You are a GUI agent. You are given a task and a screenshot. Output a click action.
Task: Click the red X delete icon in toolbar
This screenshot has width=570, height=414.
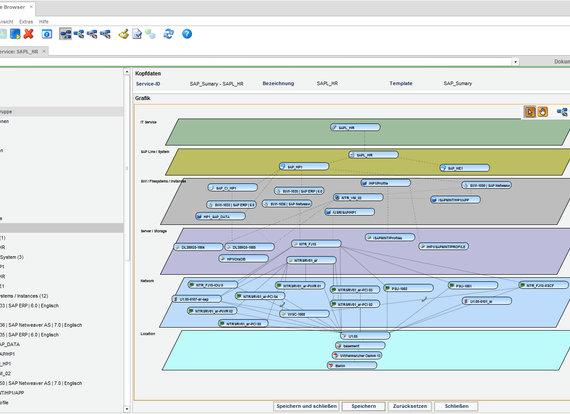pos(28,34)
